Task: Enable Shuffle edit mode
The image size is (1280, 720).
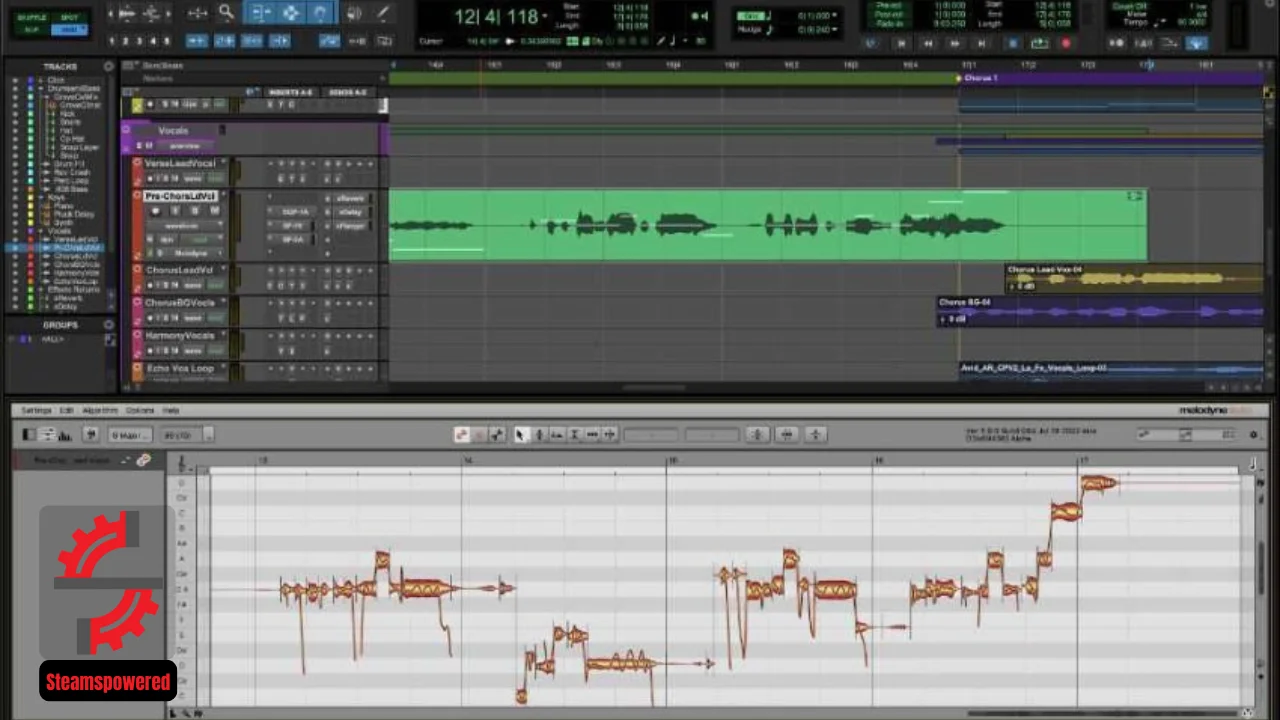Action: click(x=32, y=17)
